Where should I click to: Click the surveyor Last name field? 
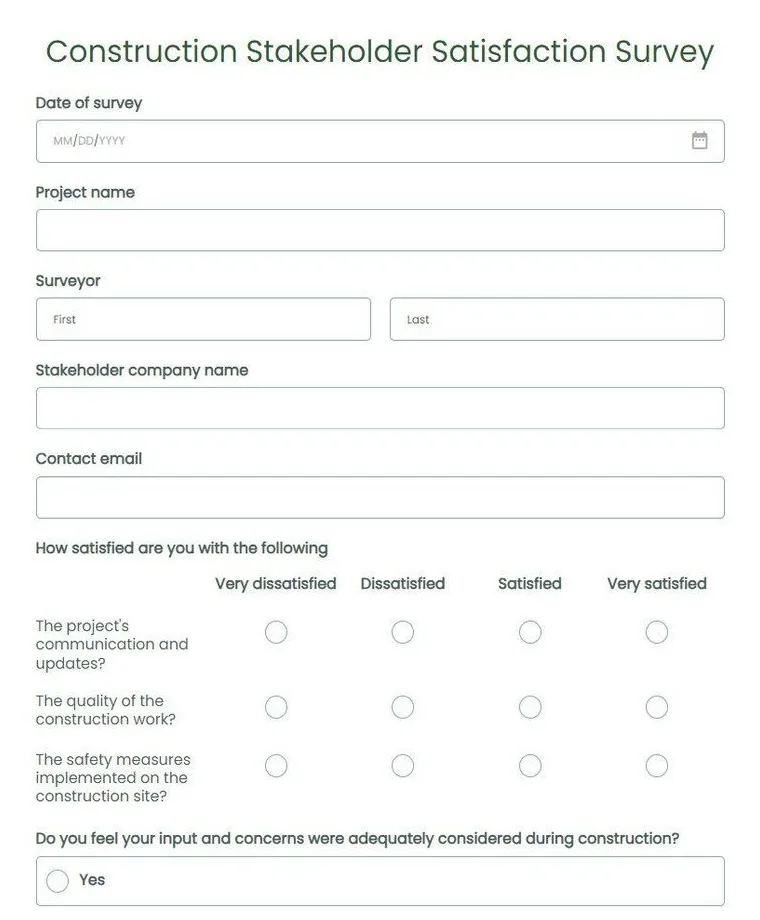pos(556,319)
